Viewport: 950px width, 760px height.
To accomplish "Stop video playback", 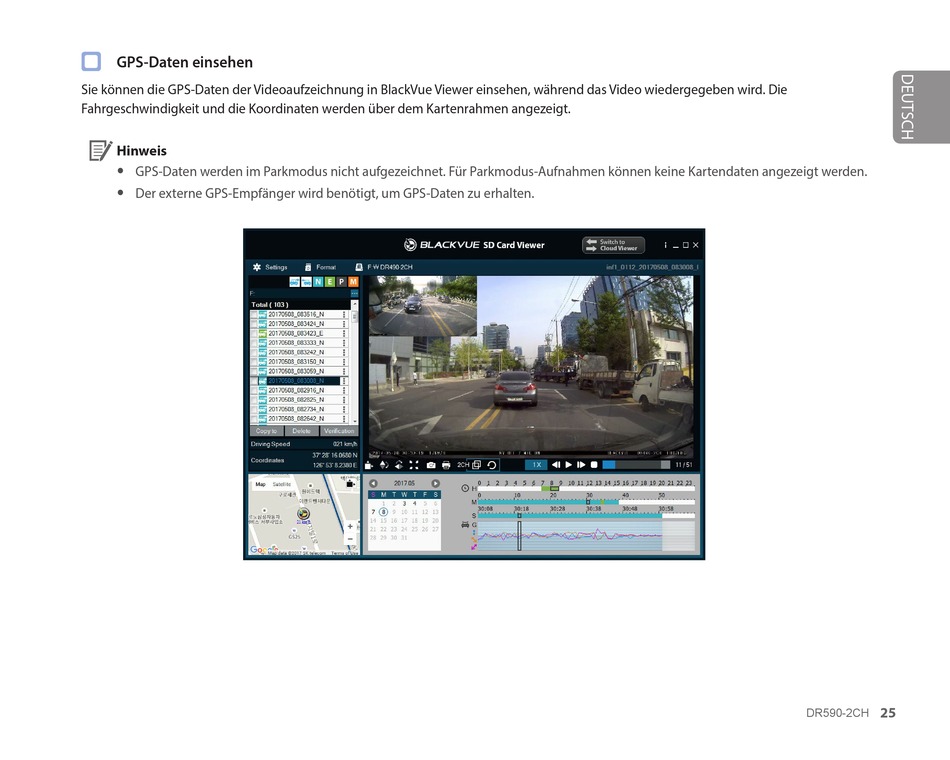I will [x=594, y=465].
